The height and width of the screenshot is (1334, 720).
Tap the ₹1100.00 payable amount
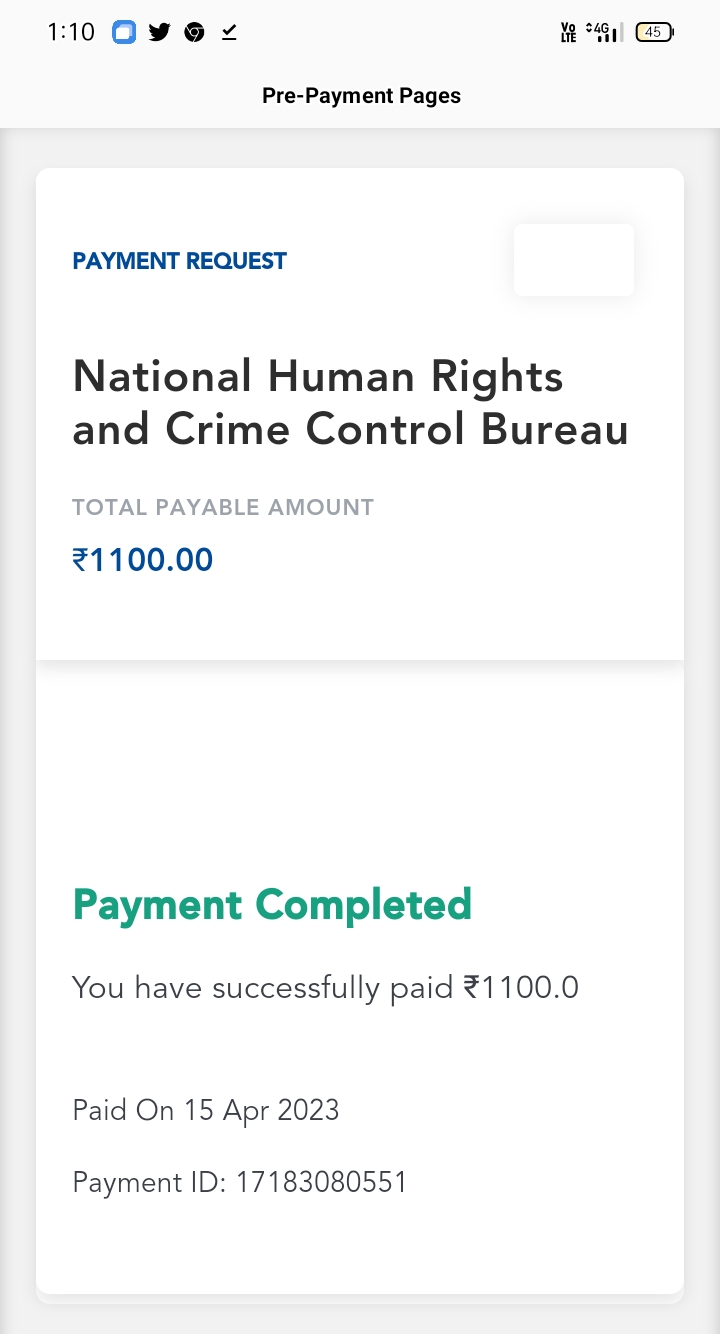143,559
